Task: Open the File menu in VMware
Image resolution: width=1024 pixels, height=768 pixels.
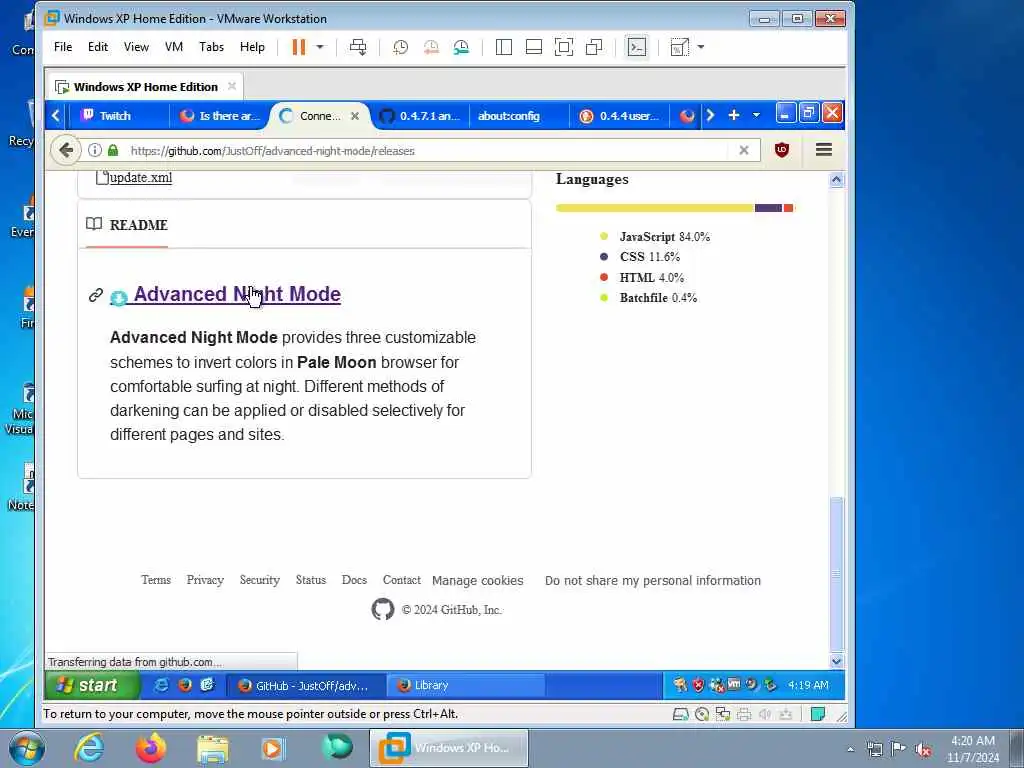Action: click(63, 47)
